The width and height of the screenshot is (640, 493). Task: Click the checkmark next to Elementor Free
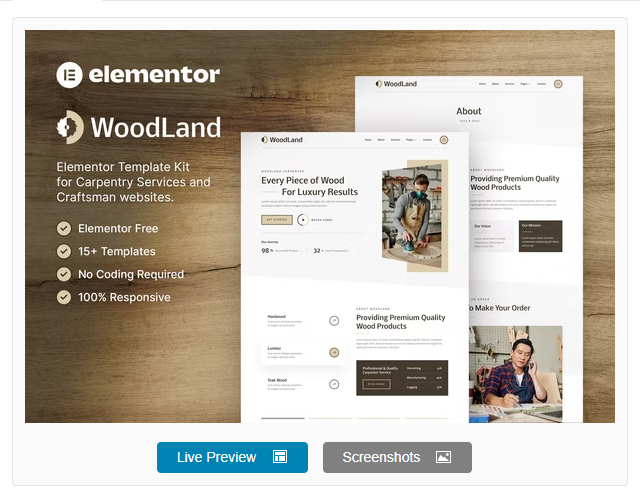(64, 228)
